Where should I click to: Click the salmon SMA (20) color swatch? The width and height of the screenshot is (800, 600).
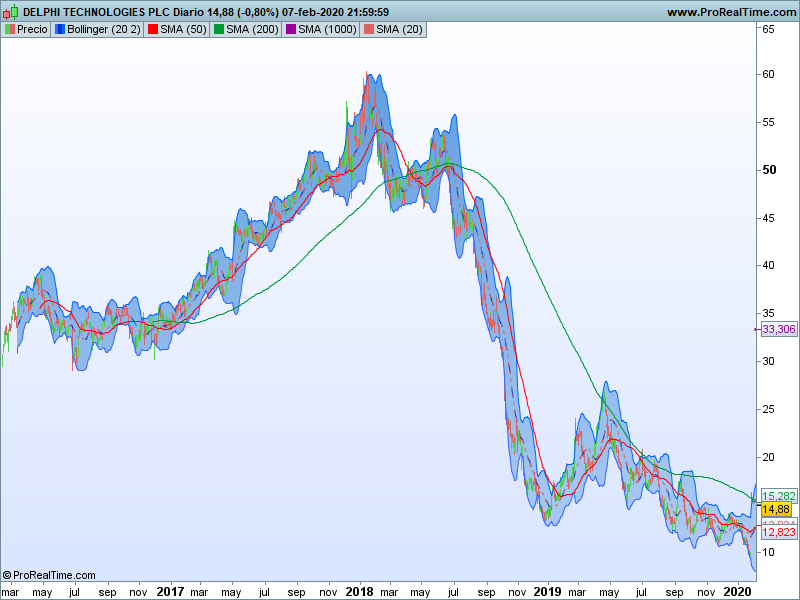(368, 30)
